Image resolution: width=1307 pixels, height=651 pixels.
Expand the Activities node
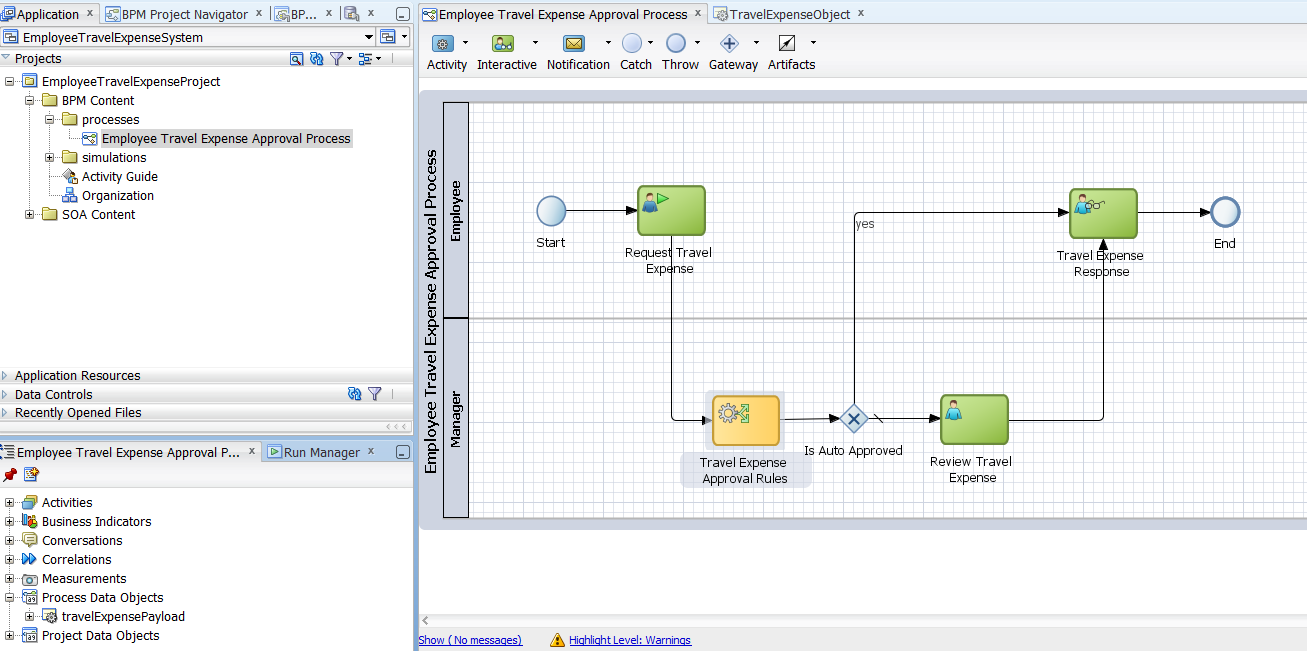[10, 502]
